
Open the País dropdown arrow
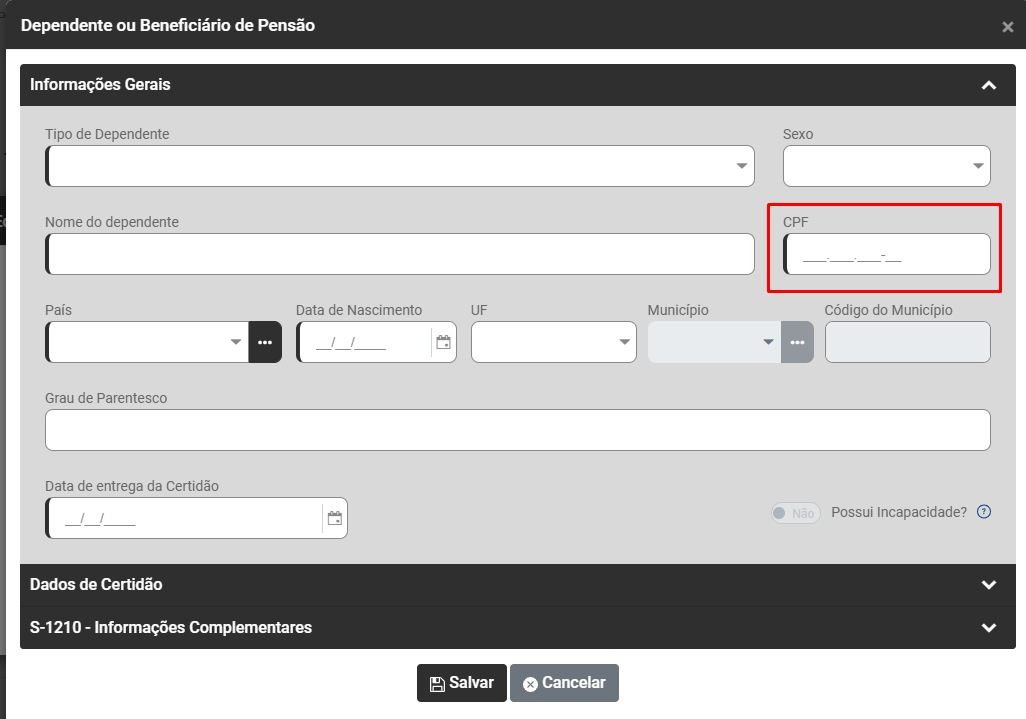(236, 342)
